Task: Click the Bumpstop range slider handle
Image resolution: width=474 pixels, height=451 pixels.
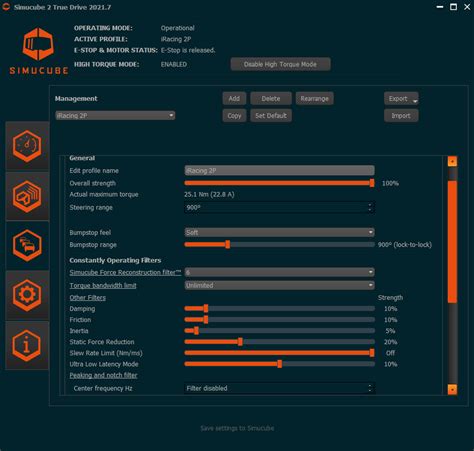Action: [x=228, y=245]
